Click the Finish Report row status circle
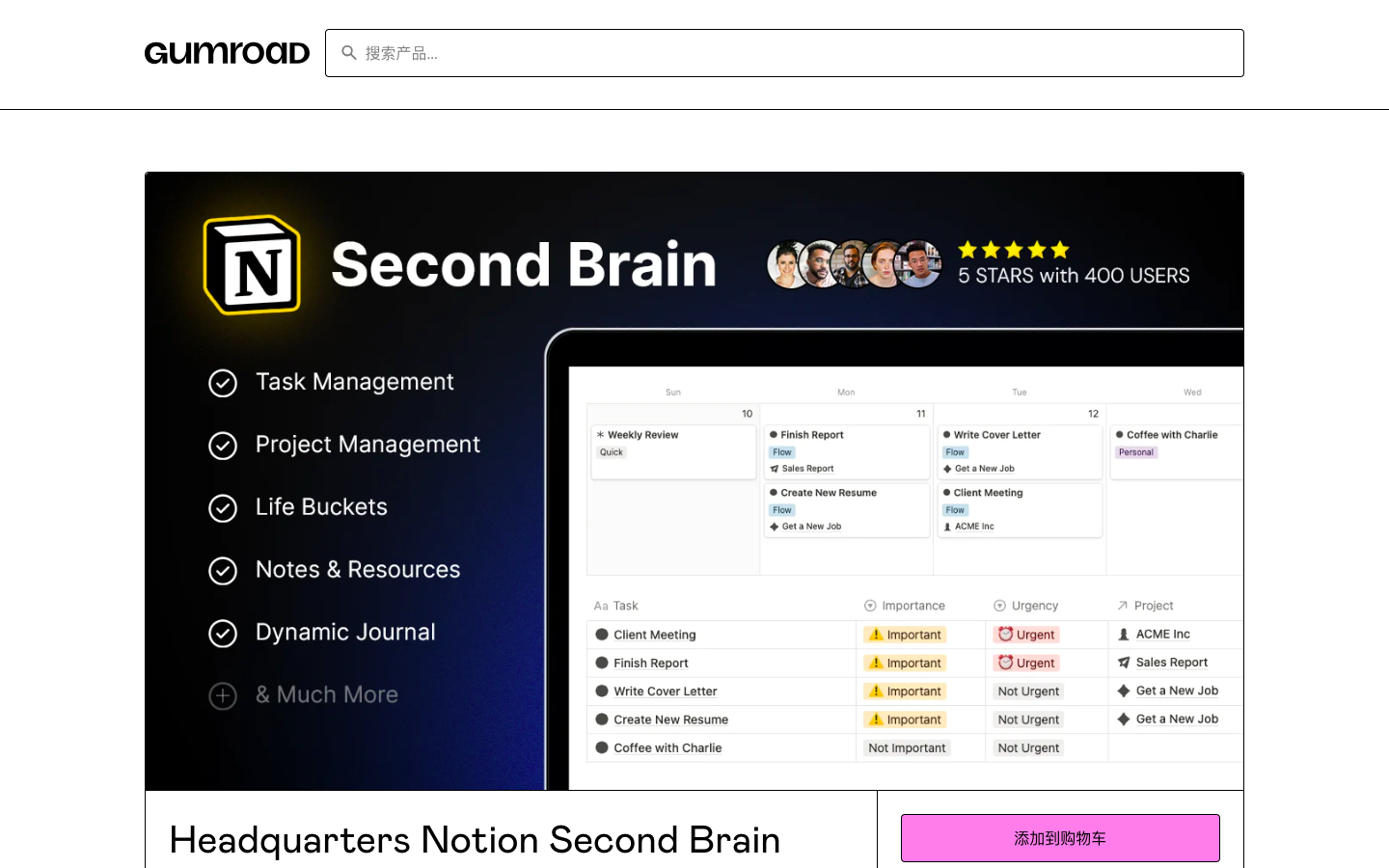The height and width of the screenshot is (868, 1389). 602,663
